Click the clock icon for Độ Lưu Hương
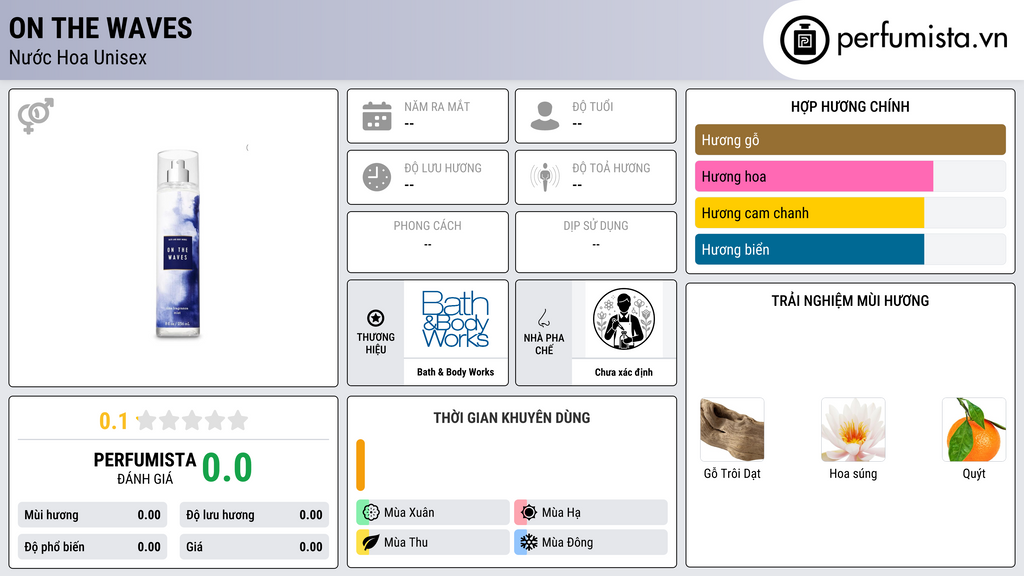This screenshot has width=1024, height=576. [x=377, y=177]
